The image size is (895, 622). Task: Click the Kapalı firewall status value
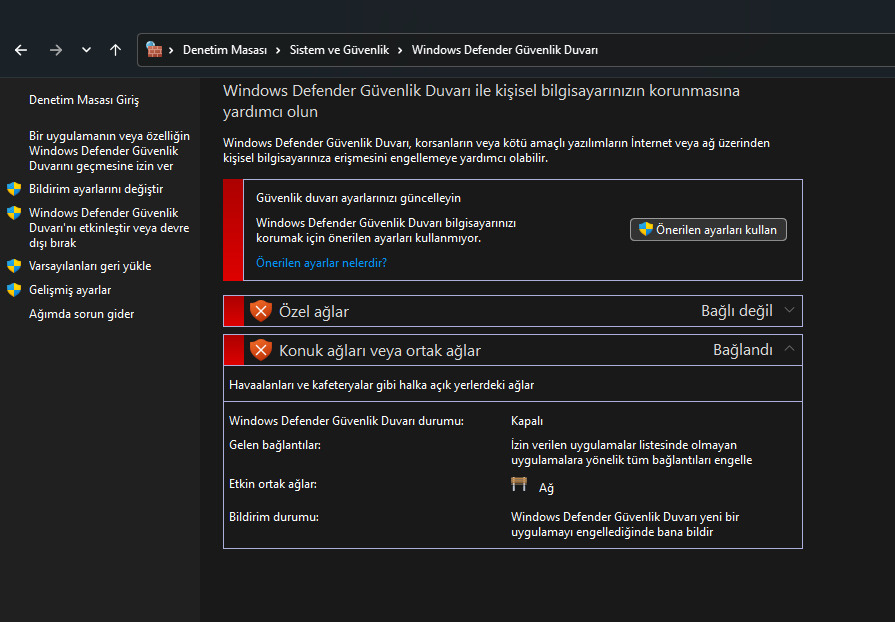tap(527, 421)
